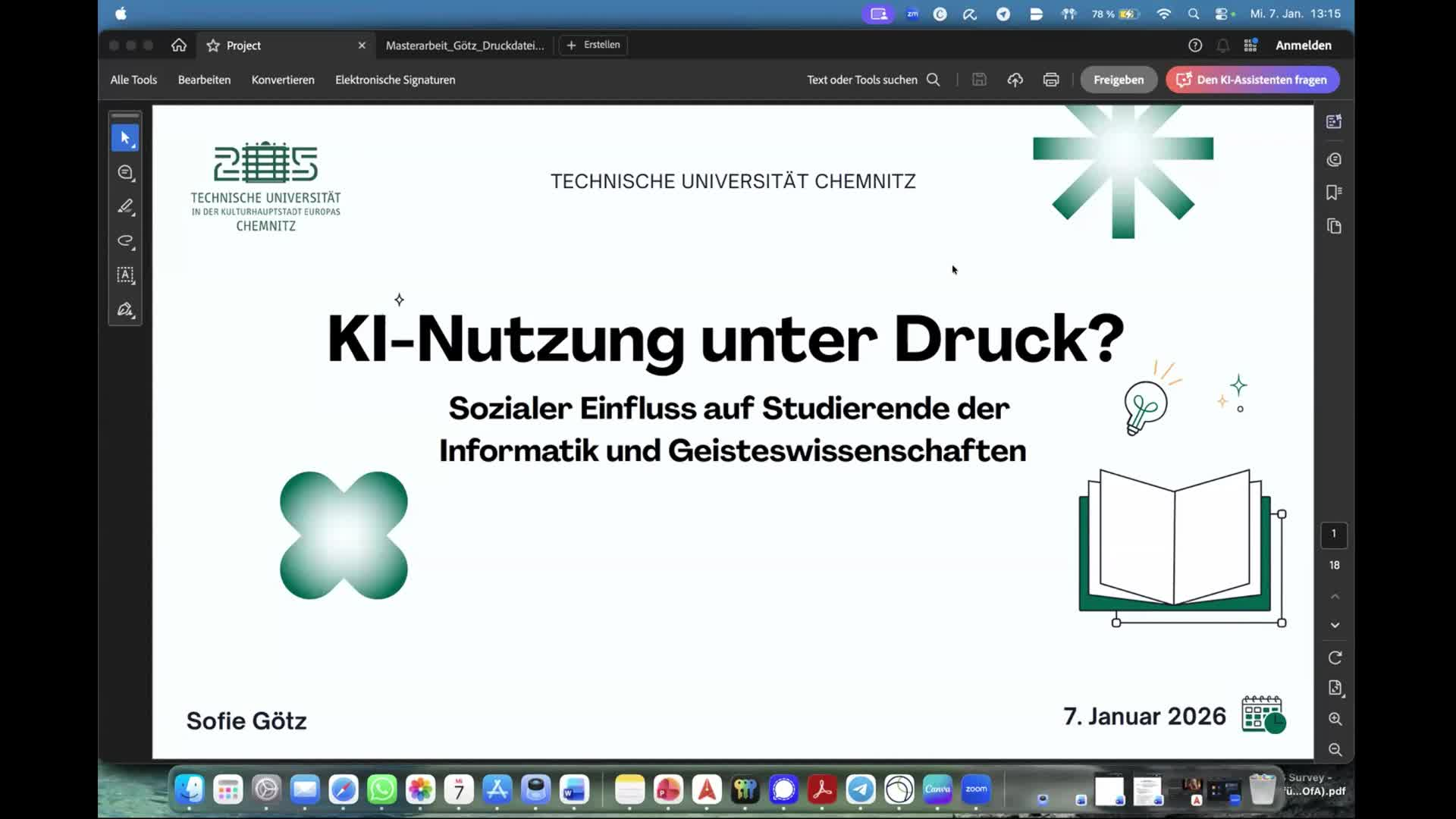Open Control Center in menu bar
This screenshot has width=1456, height=819.
[x=1222, y=14]
